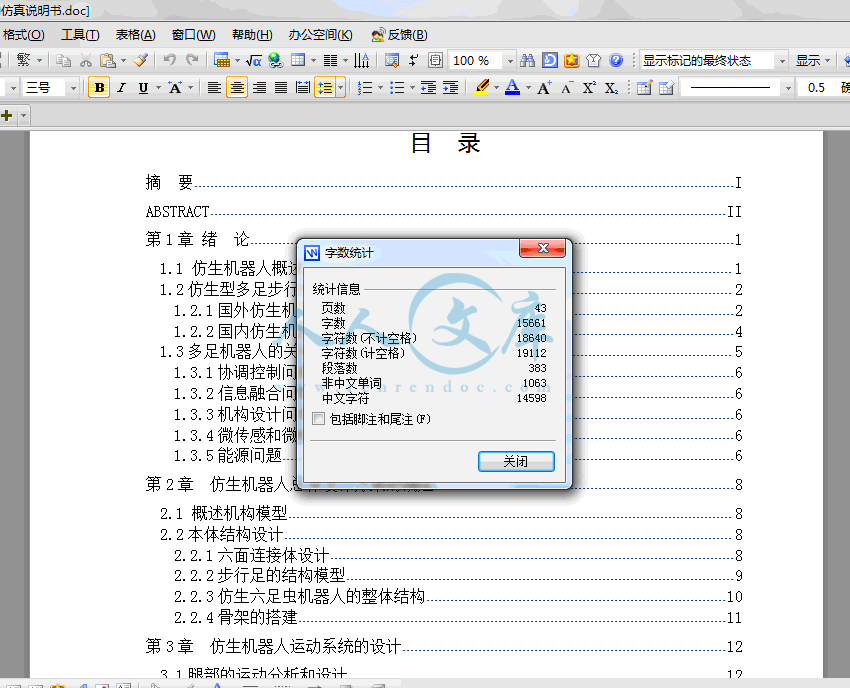This screenshot has width=850, height=688.
Task: Click 关闭 button in dialog
Action: tap(516, 461)
